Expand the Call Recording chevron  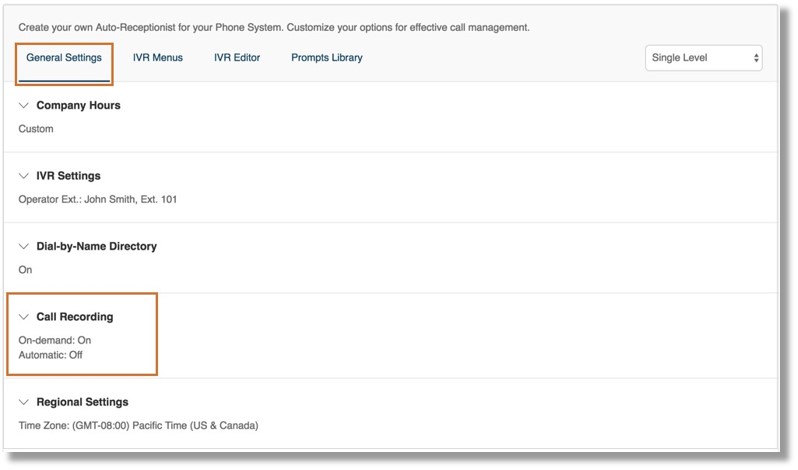click(x=23, y=317)
